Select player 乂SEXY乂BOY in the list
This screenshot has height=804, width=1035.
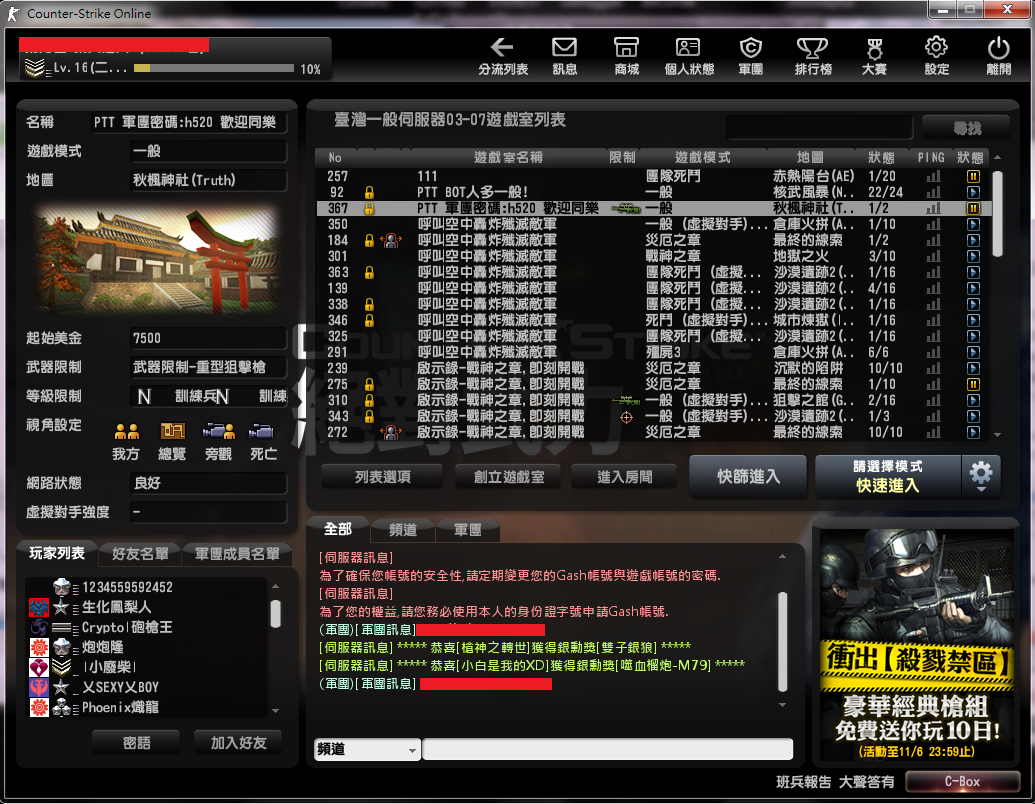147,687
